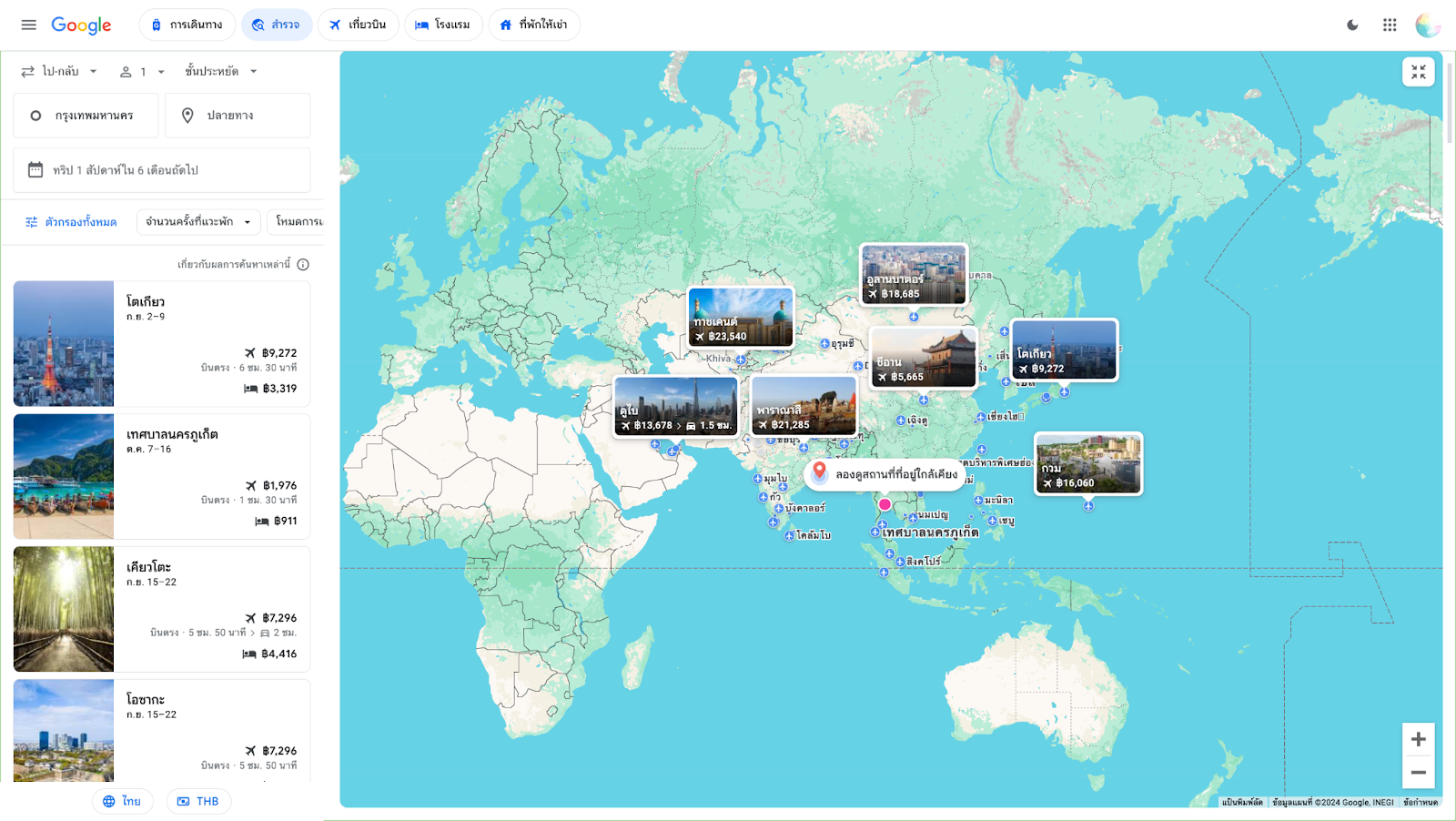Open the ดูไบ map card
The image size is (1456, 821).
(x=676, y=406)
